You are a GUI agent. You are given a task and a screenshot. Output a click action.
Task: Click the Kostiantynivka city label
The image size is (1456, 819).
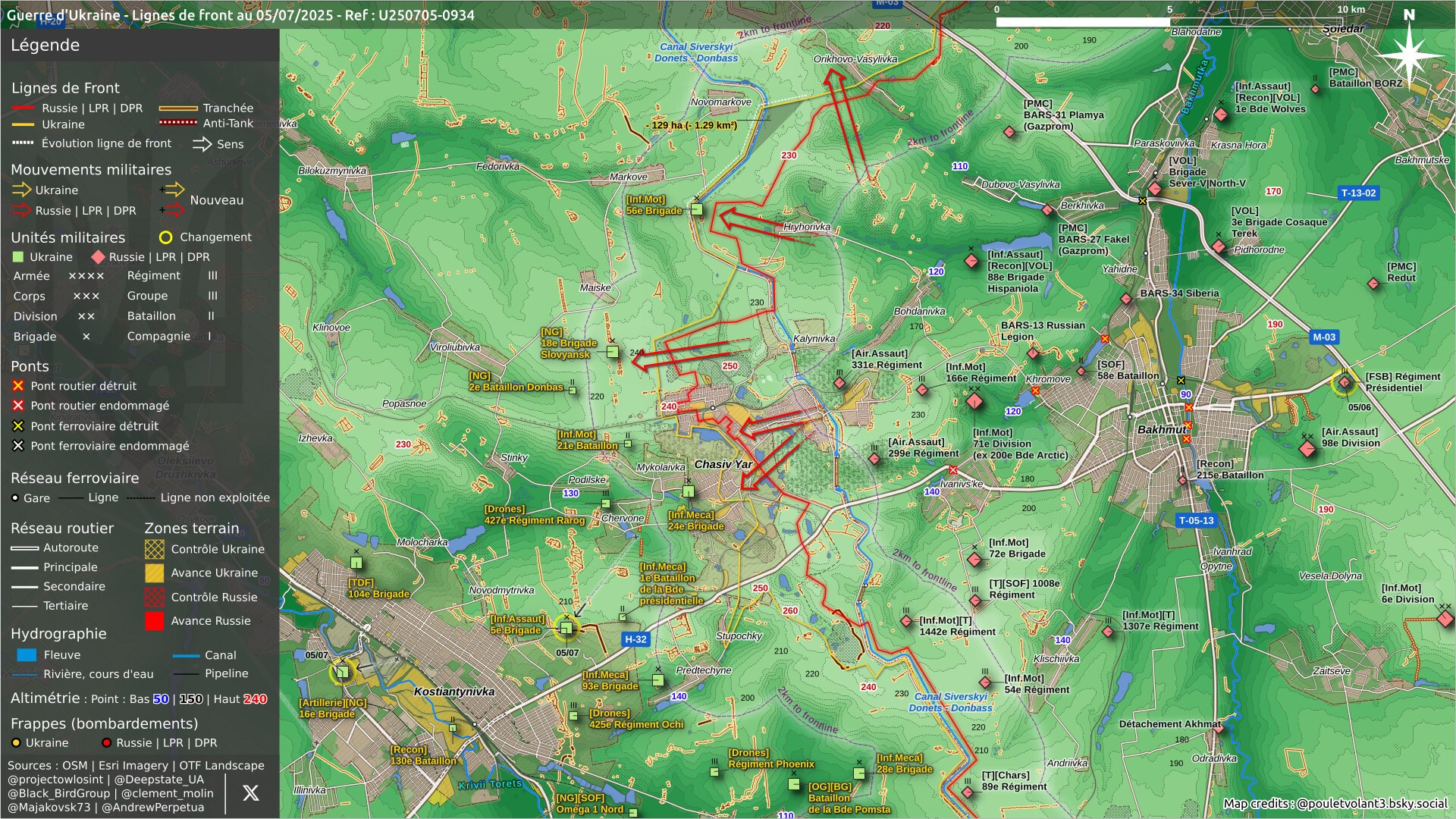click(x=454, y=692)
